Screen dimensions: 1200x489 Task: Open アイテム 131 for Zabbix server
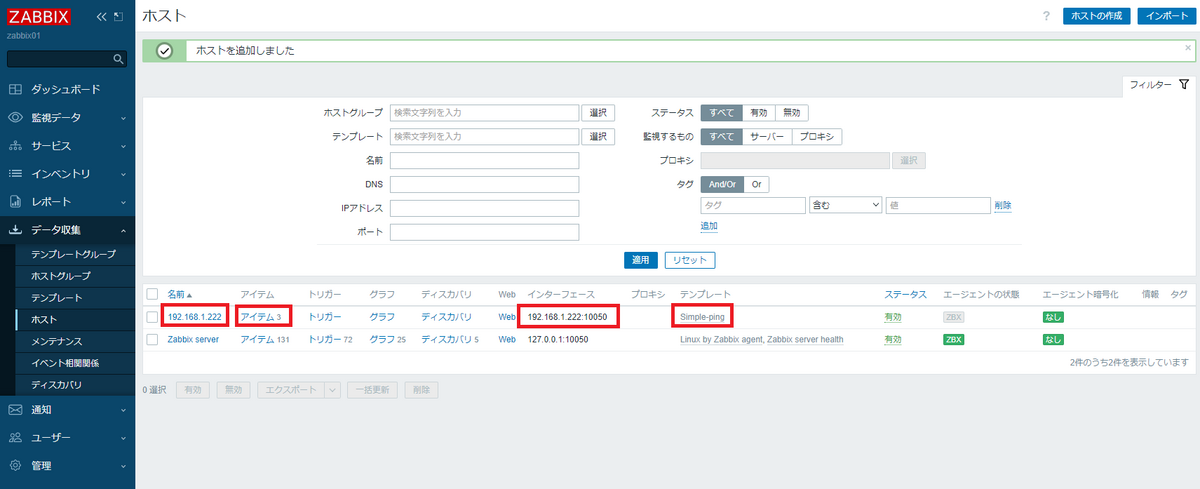[265, 339]
